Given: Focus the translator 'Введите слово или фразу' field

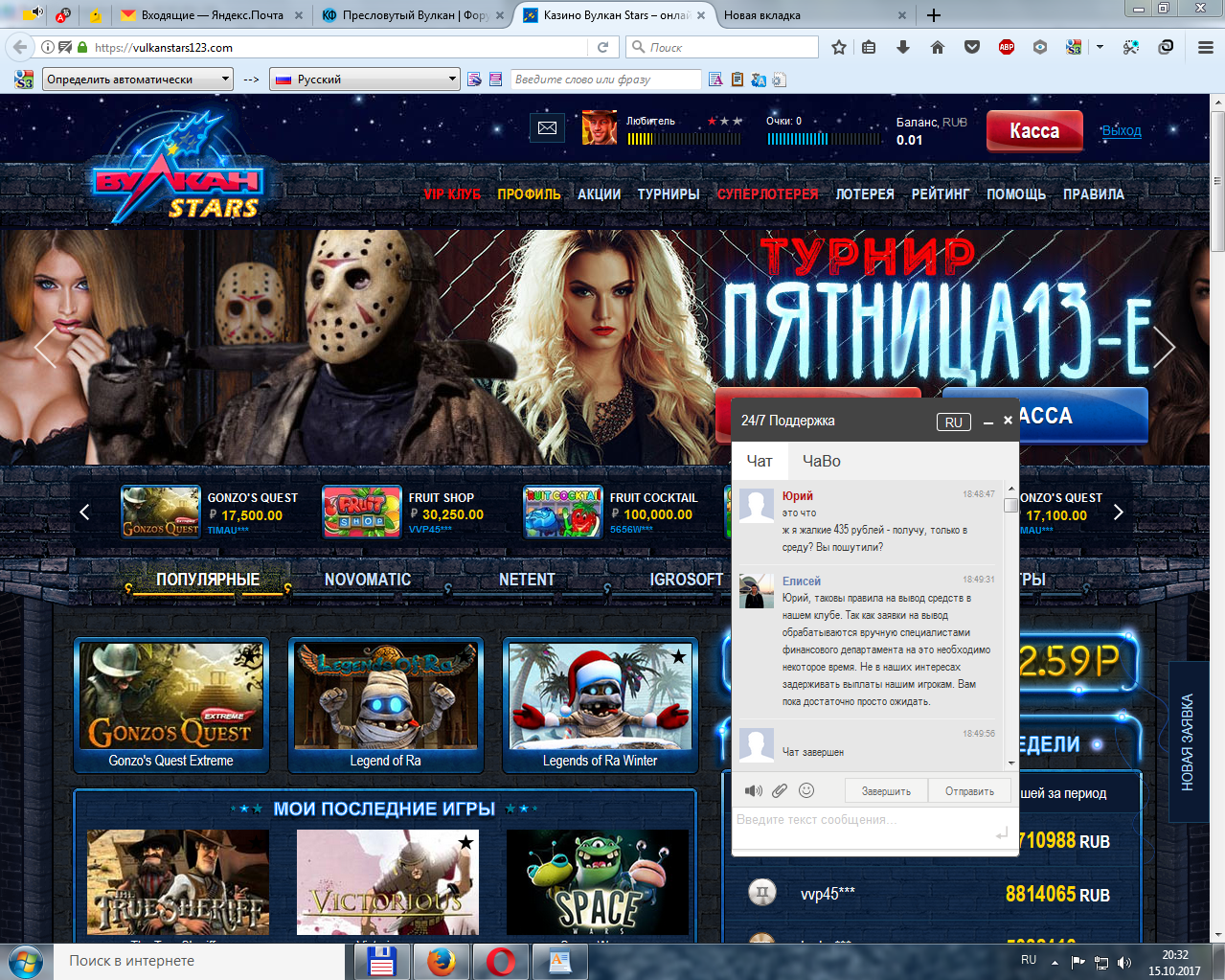Looking at the screenshot, I should 605,80.
